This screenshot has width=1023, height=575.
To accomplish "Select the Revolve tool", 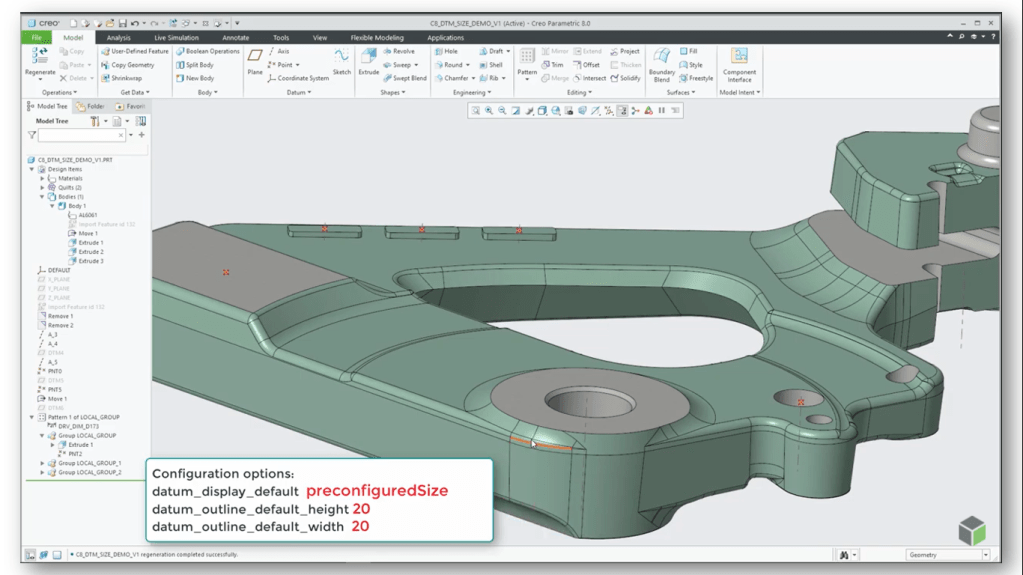I will (398, 51).
